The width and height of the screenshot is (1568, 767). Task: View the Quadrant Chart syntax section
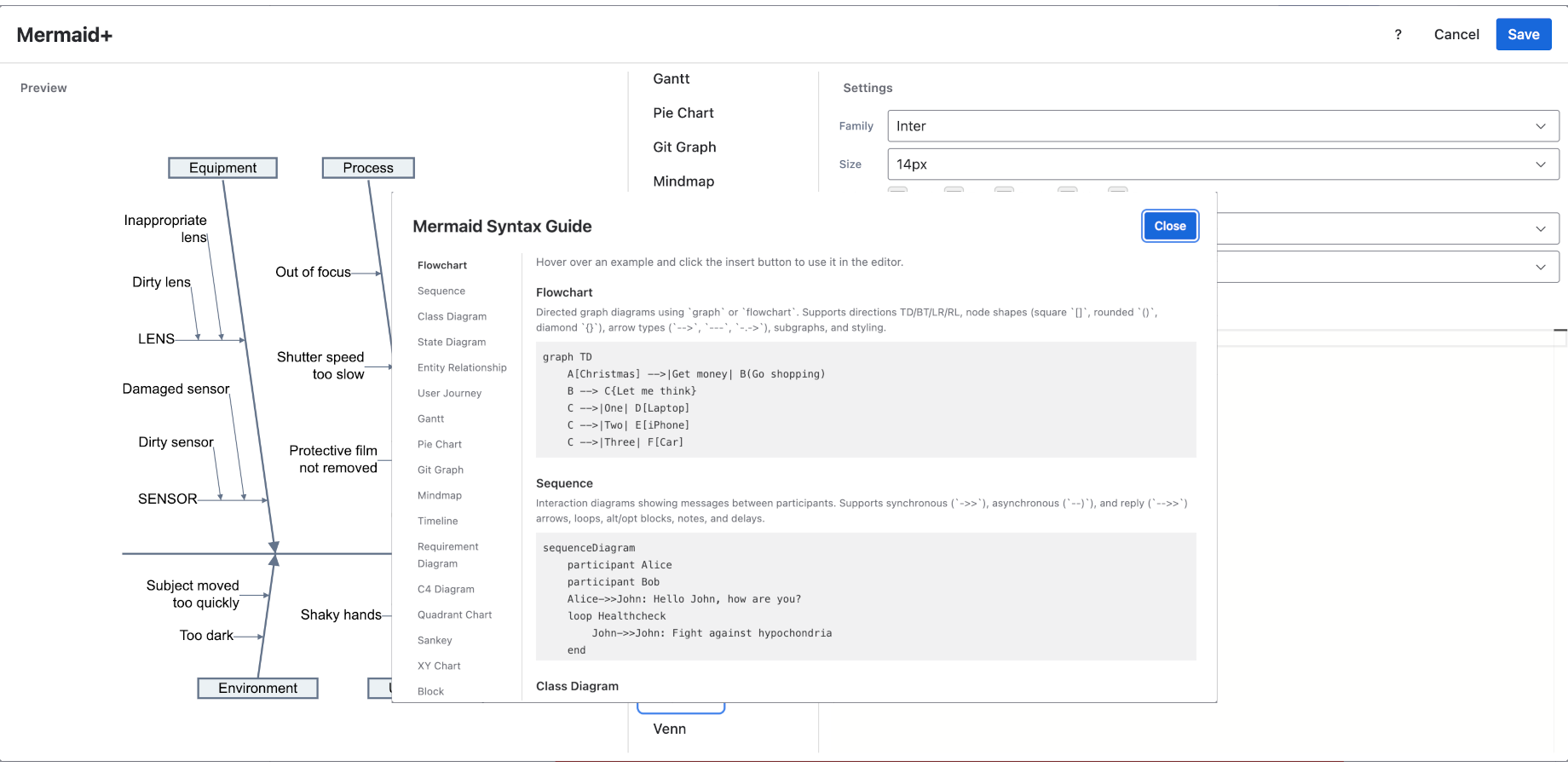(x=454, y=614)
